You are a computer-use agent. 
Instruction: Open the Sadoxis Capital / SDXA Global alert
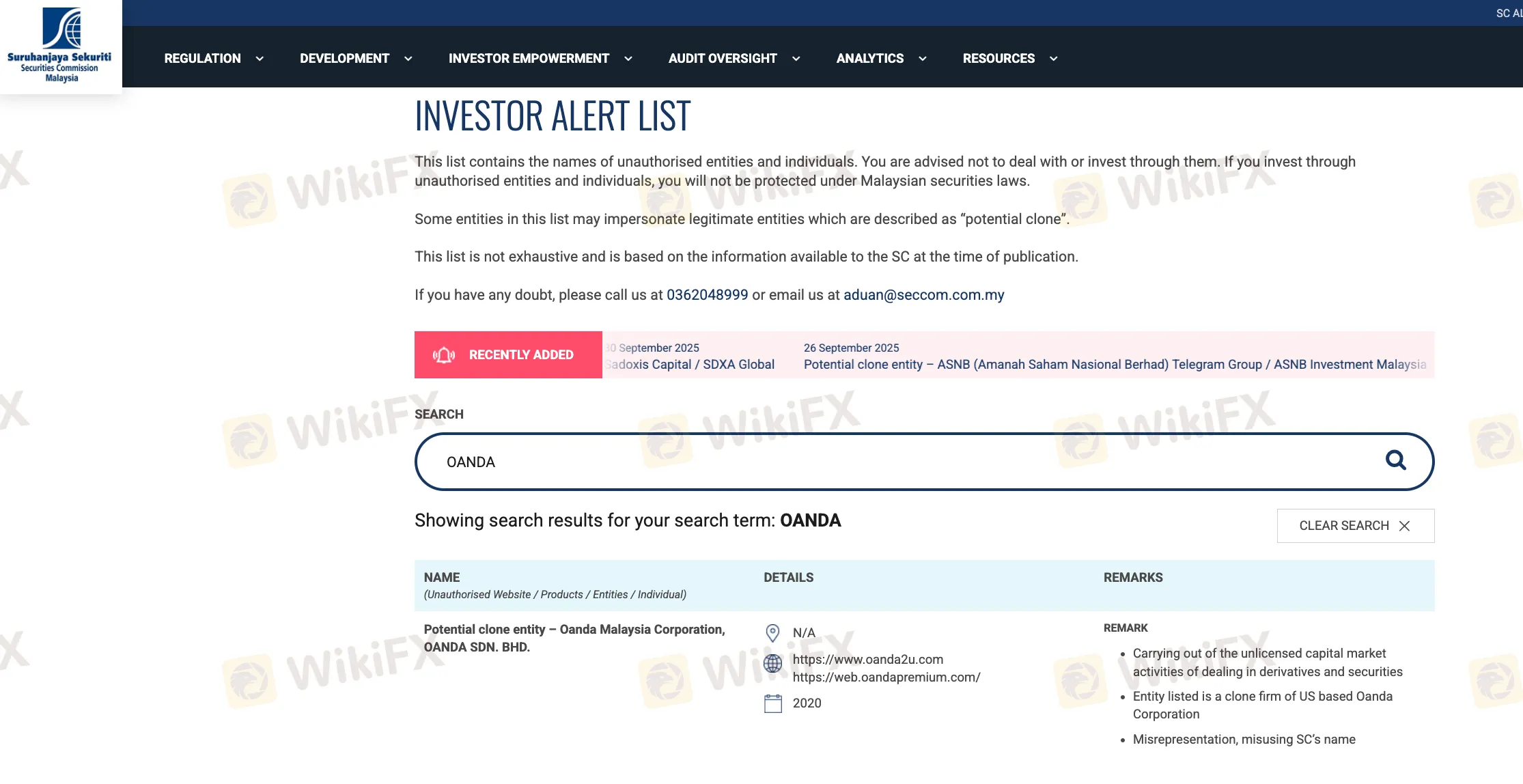tap(691, 365)
